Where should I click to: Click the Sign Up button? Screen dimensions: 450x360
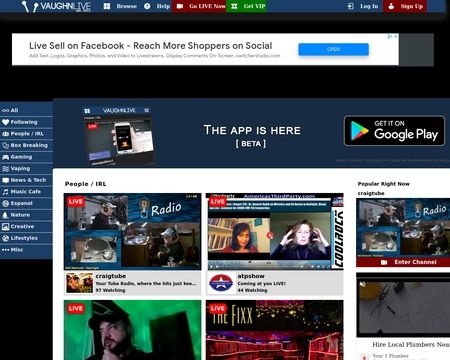click(405, 6)
